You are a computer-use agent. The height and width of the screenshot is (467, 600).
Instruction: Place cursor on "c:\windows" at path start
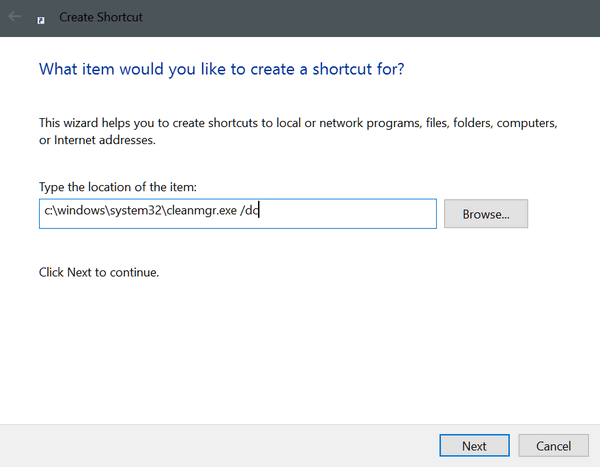pyautogui.click(x=75, y=211)
